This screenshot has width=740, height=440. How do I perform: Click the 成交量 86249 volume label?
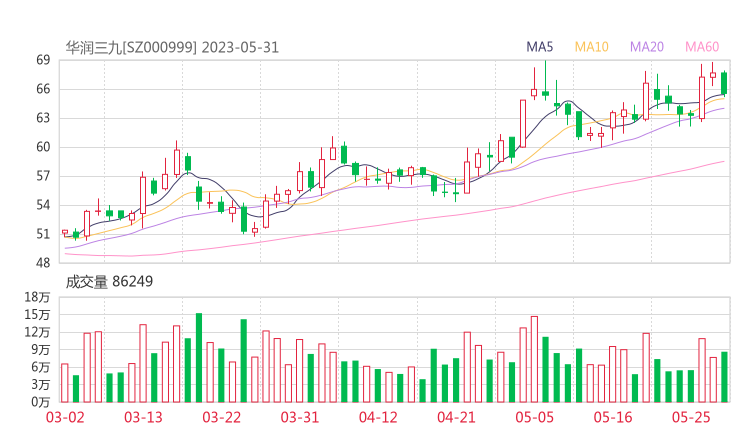pyautogui.click(x=109, y=282)
